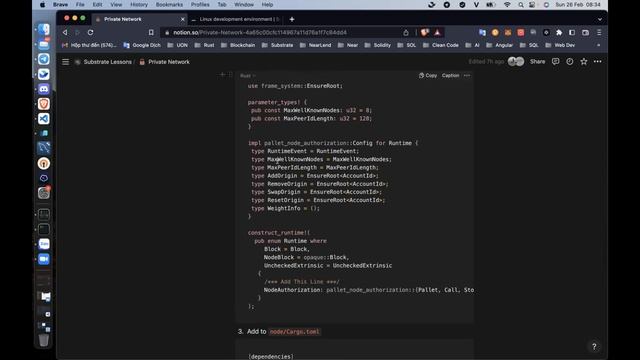This screenshot has width=640, height=360.
Task: Expand the bookmarks overflow chevron
Action: click(x=598, y=45)
